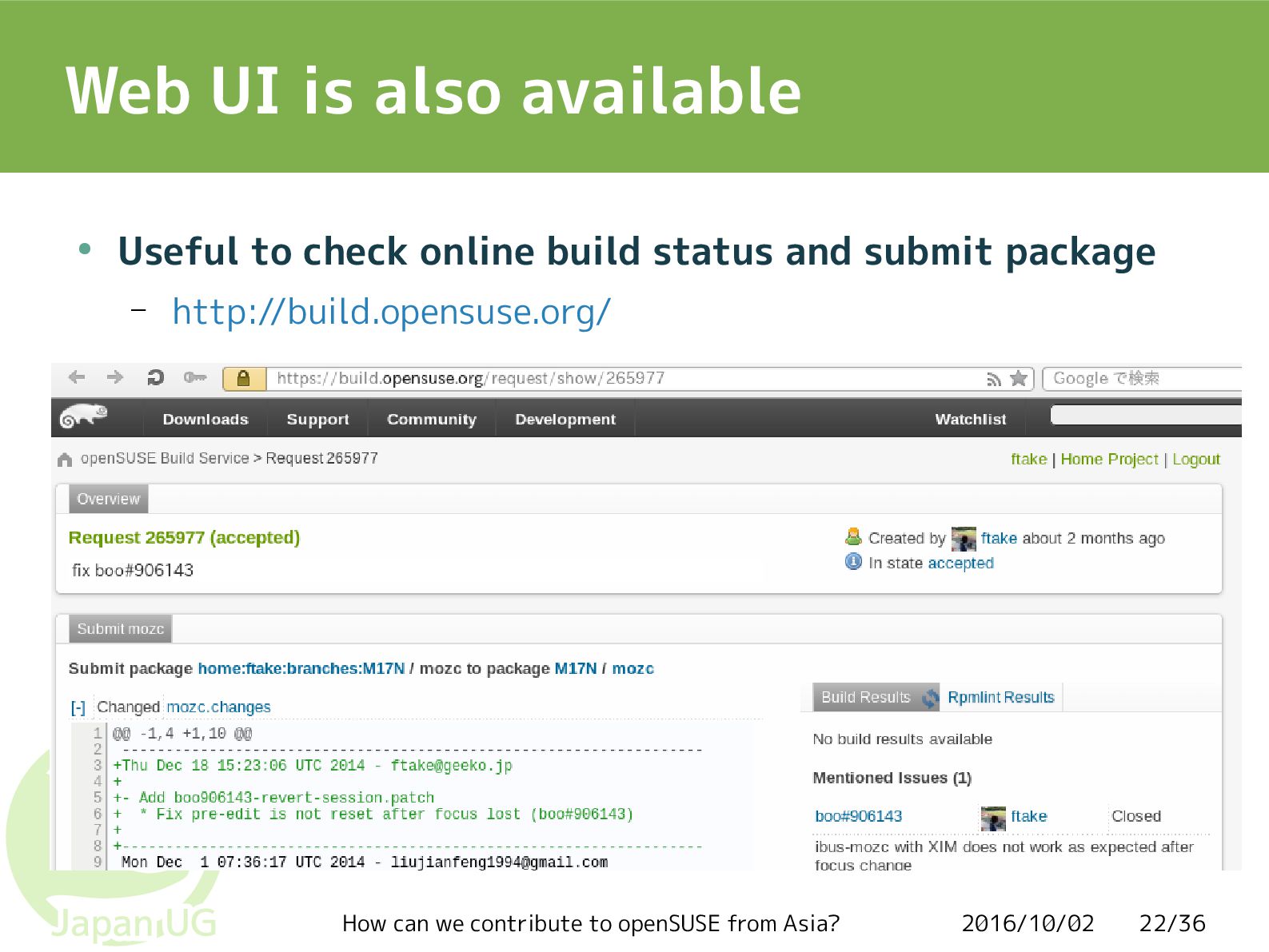Reload the page with the refresh icon
The width and height of the screenshot is (1269, 952).
coord(155,377)
